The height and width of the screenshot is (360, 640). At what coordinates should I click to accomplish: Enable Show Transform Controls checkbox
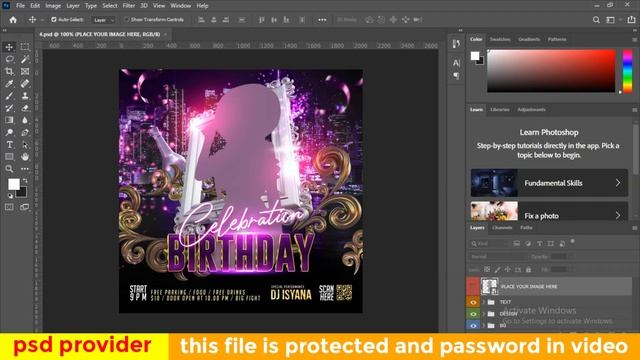point(126,20)
